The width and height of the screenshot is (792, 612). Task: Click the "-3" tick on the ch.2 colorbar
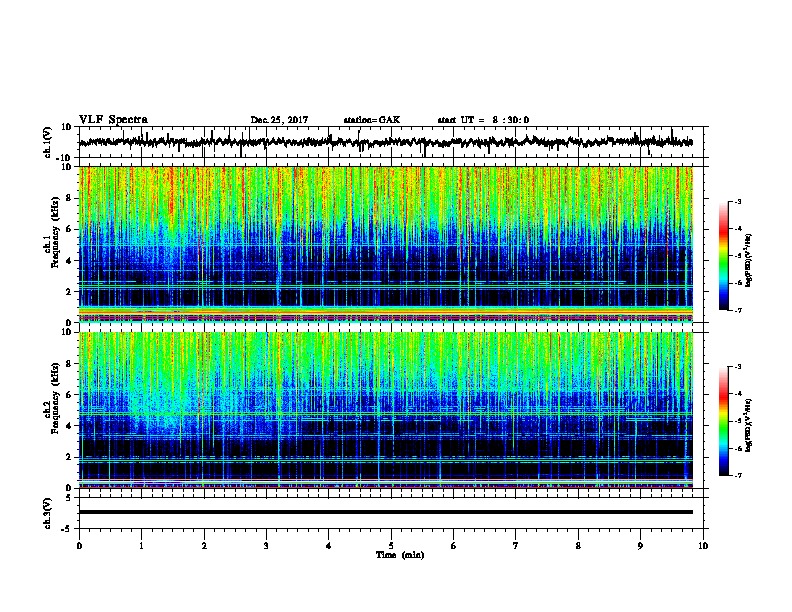(x=737, y=367)
